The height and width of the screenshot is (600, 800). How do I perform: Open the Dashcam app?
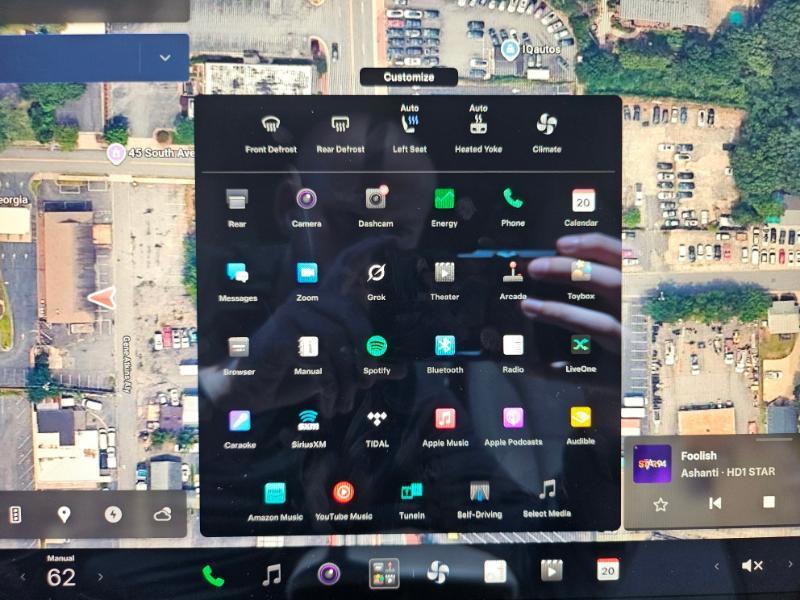(376, 207)
